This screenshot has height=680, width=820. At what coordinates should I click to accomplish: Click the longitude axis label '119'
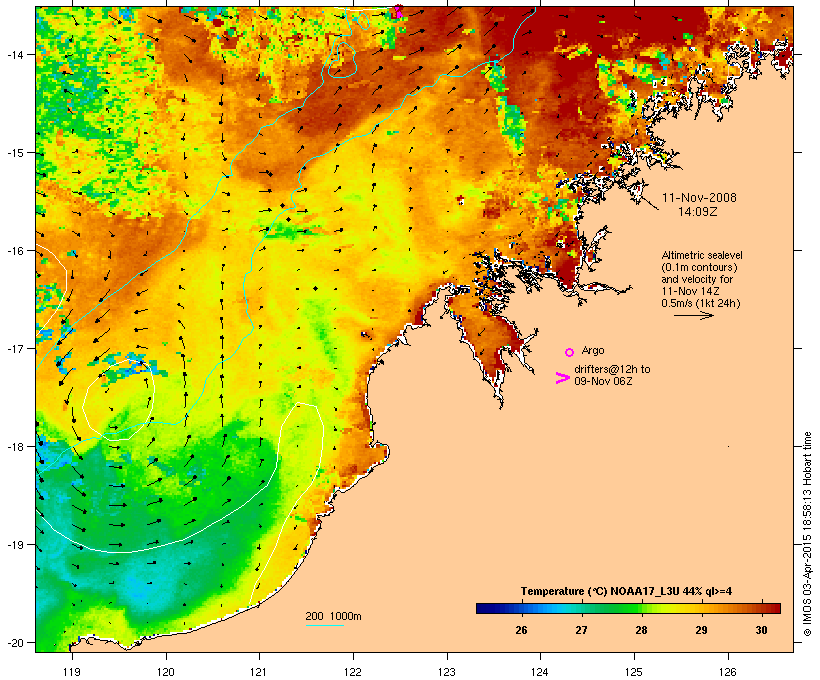[72, 672]
